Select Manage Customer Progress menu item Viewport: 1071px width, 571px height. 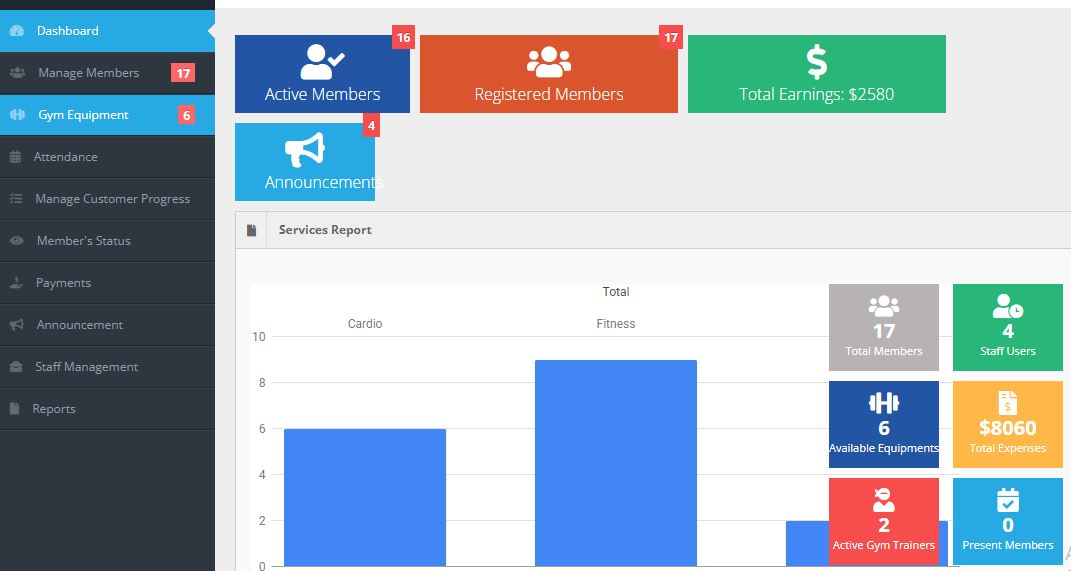(107, 199)
